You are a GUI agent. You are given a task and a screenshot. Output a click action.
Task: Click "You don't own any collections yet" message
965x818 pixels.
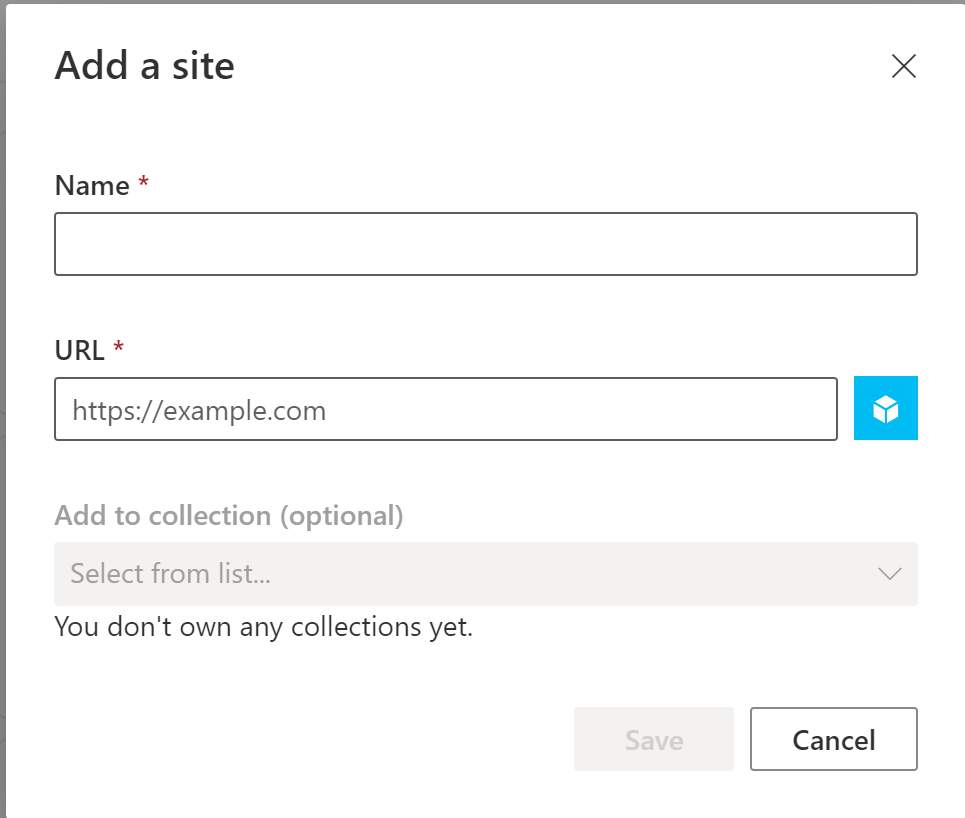click(263, 627)
